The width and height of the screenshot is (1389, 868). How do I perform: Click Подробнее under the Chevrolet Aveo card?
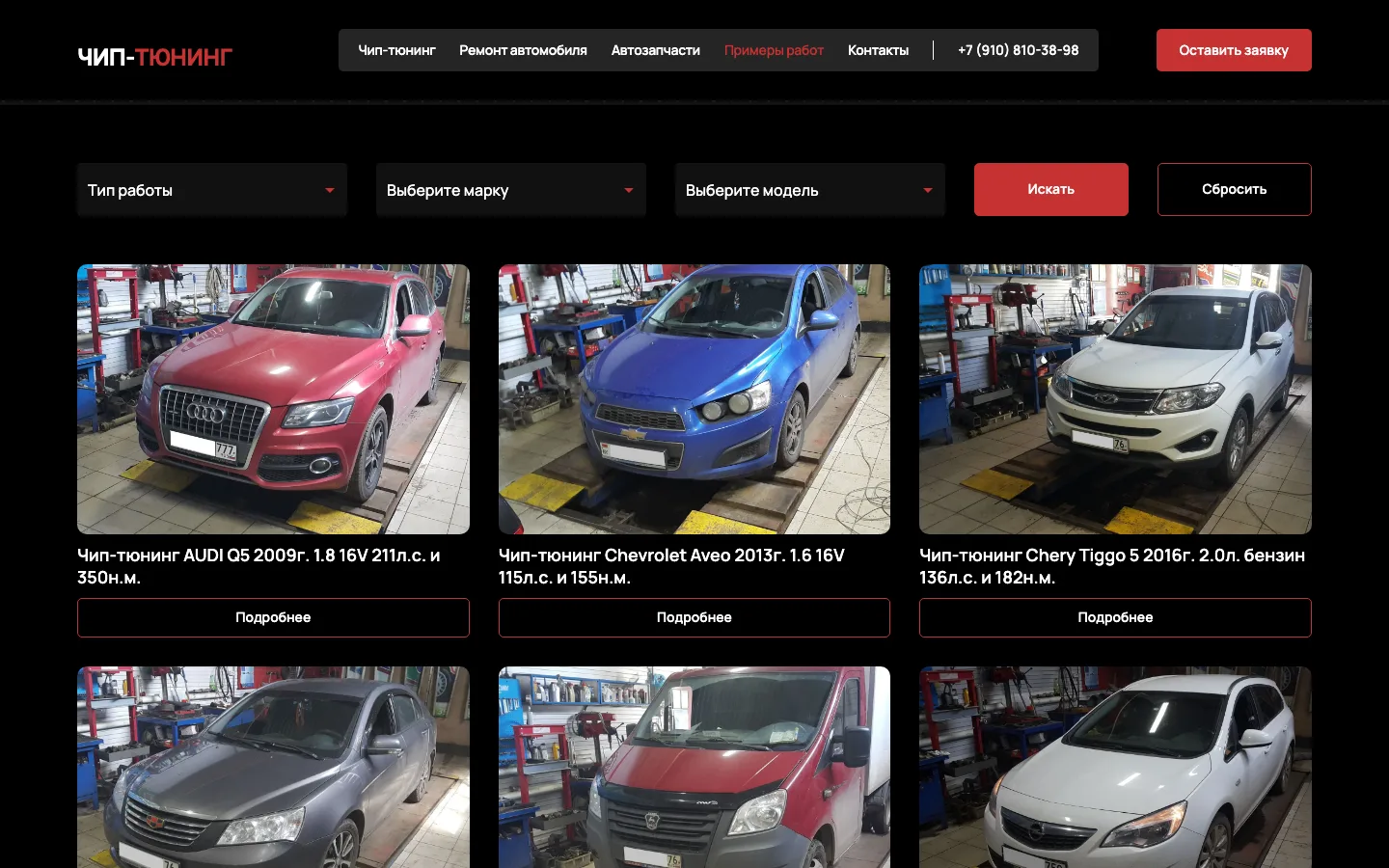694,617
